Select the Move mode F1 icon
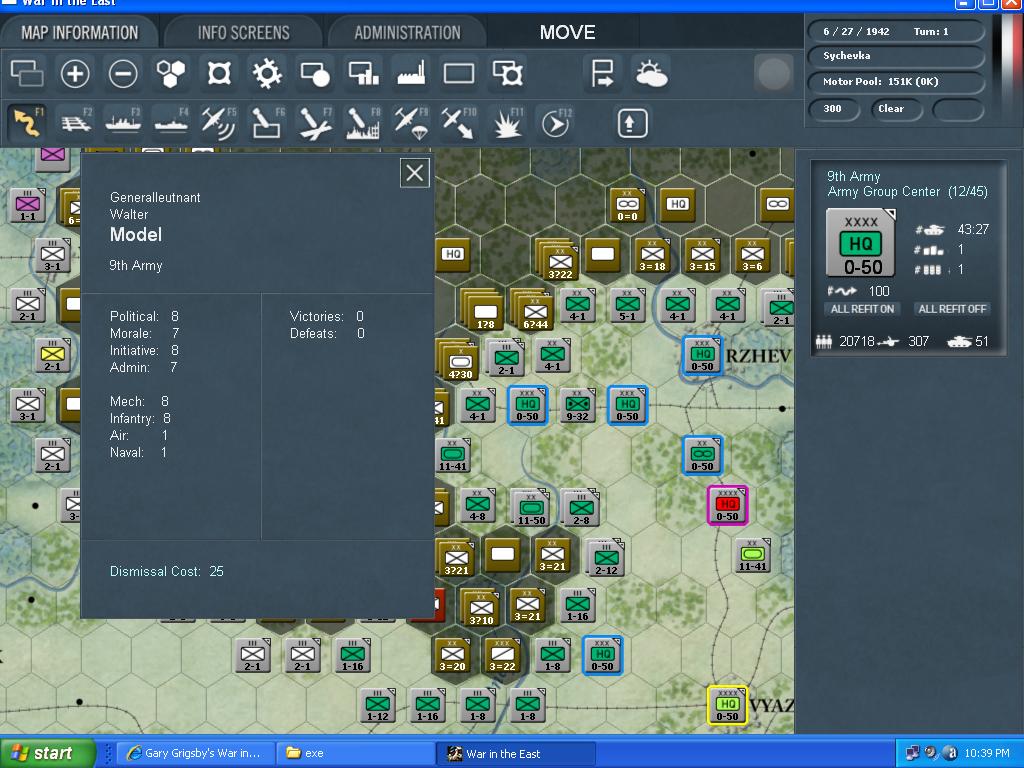The image size is (1024, 768). [27, 123]
